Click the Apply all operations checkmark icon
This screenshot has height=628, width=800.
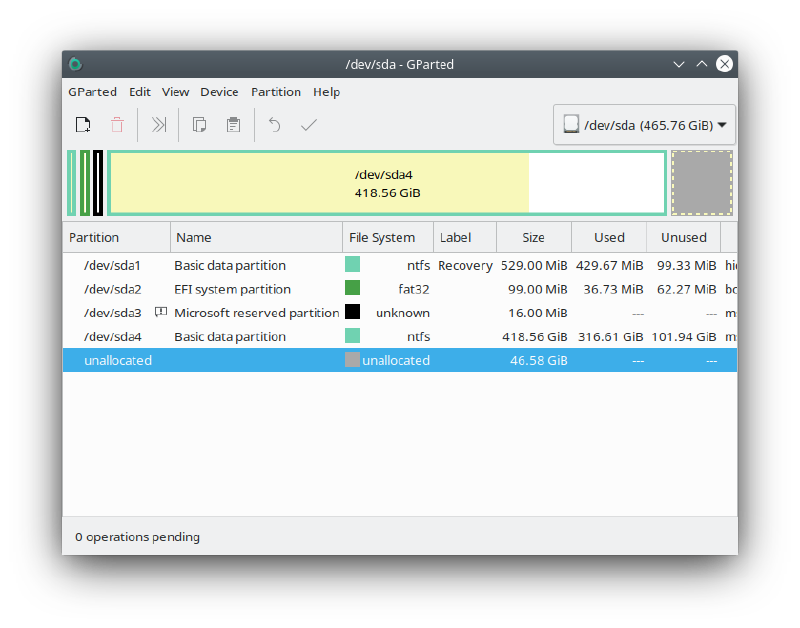(x=309, y=124)
